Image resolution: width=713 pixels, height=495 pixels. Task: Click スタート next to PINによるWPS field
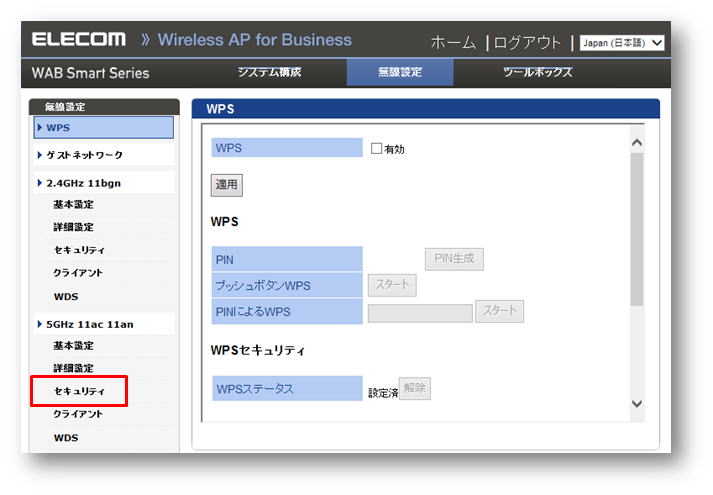point(499,311)
